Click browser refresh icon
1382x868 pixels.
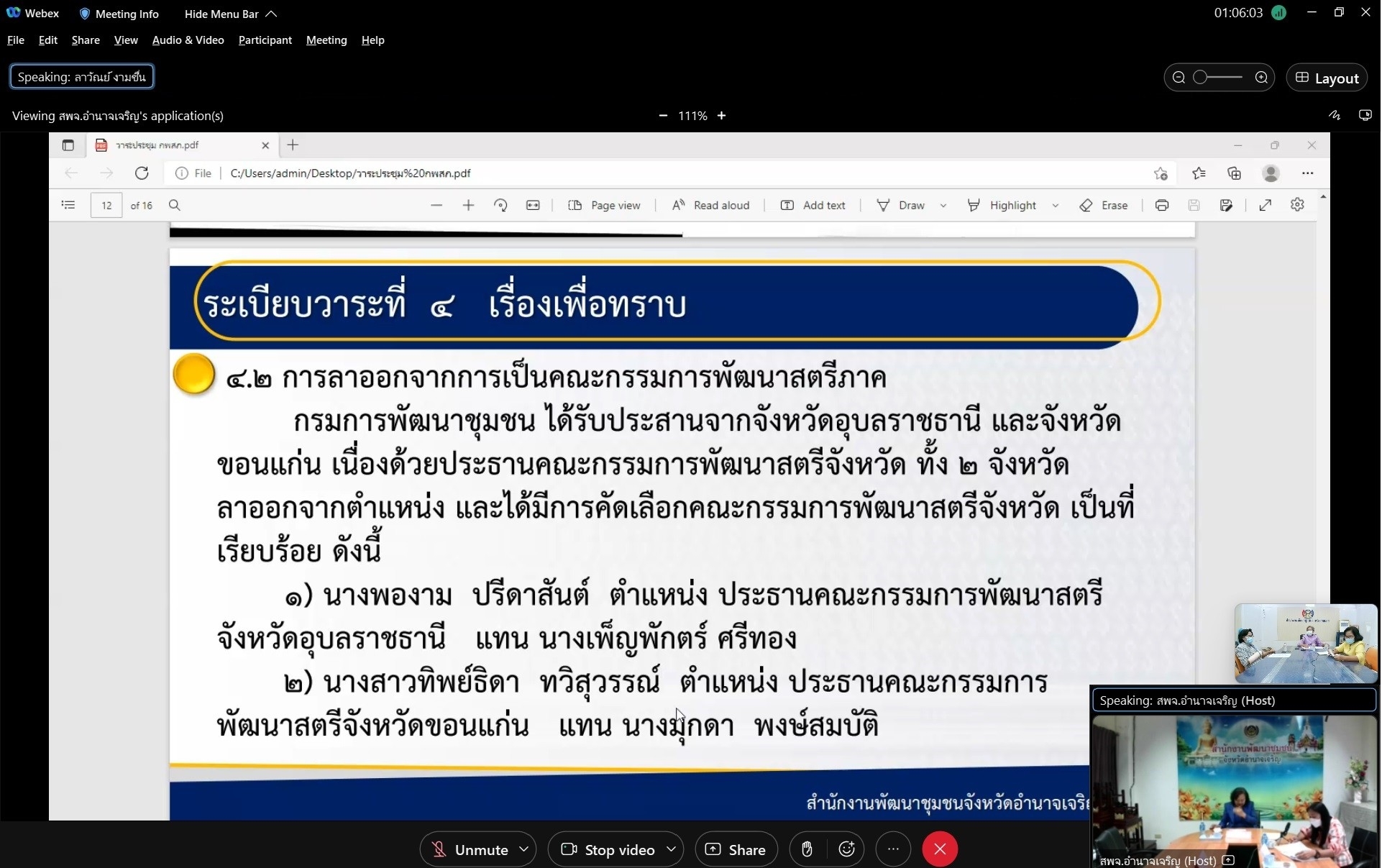(142, 173)
